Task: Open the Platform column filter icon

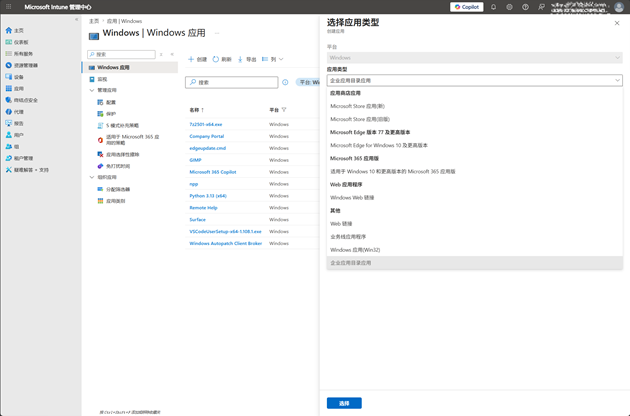Action: [x=284, y=110]
